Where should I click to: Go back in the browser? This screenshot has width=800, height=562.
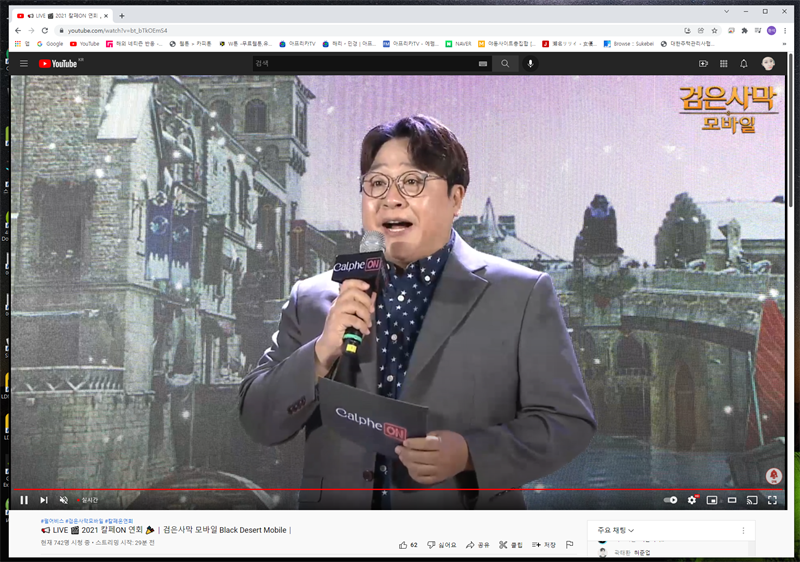[x=18, y=31]
